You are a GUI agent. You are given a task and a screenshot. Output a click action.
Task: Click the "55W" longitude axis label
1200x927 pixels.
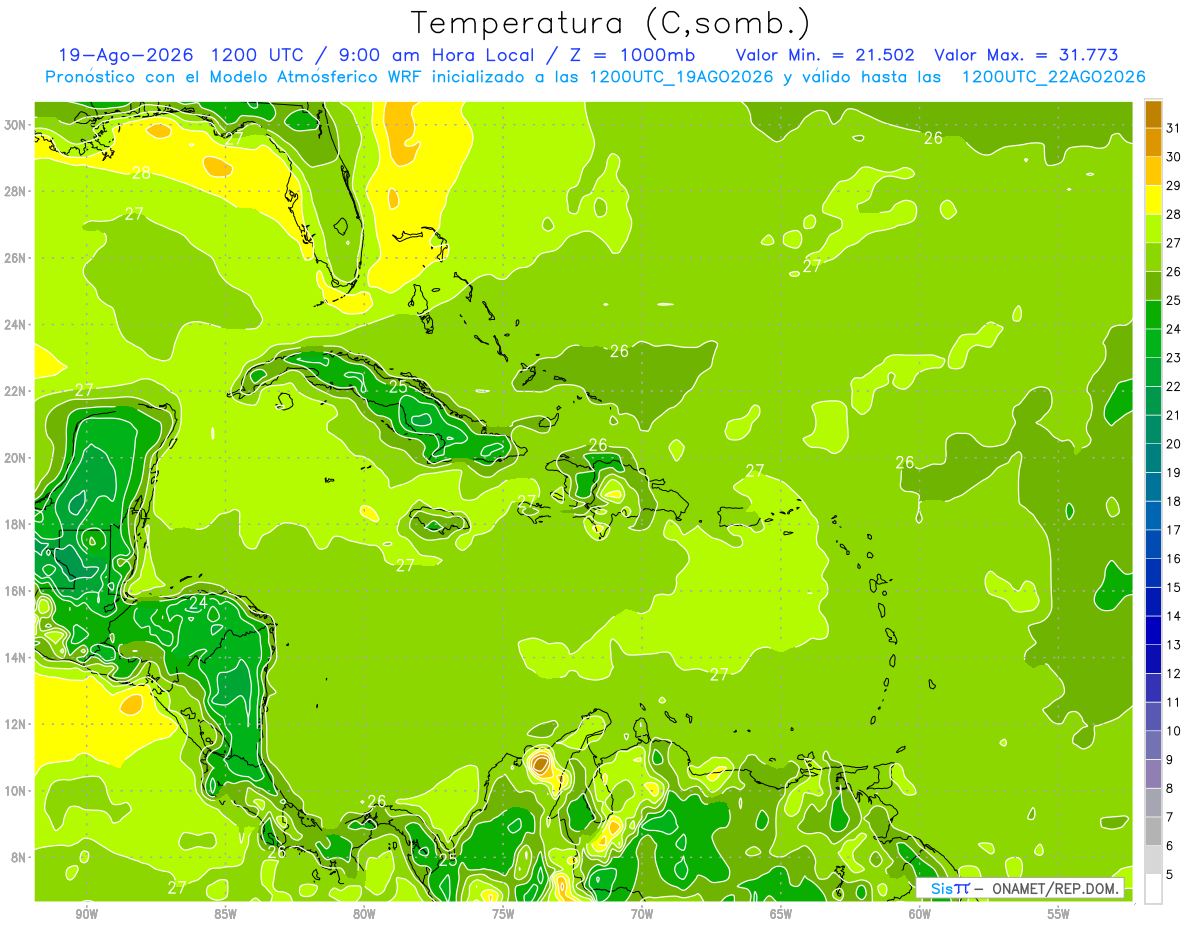click(x=1059, y=914)
